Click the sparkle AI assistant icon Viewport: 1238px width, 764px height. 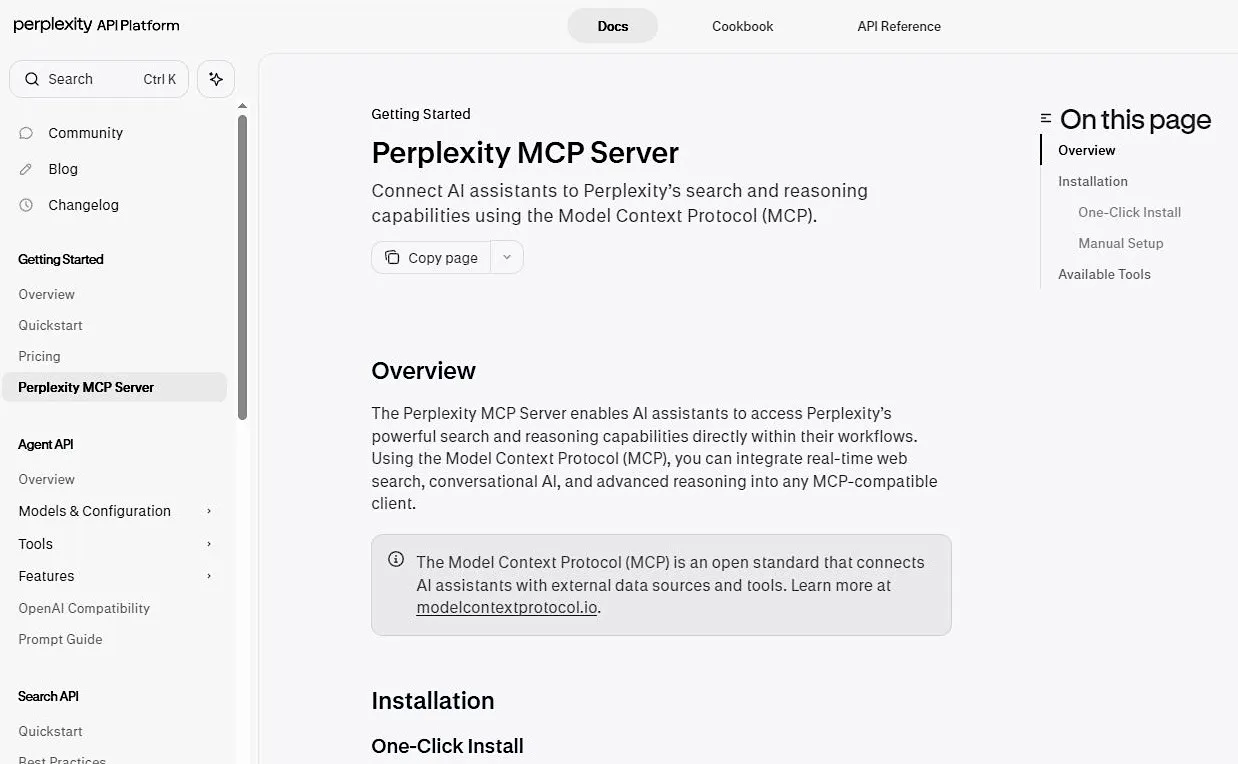216,79
